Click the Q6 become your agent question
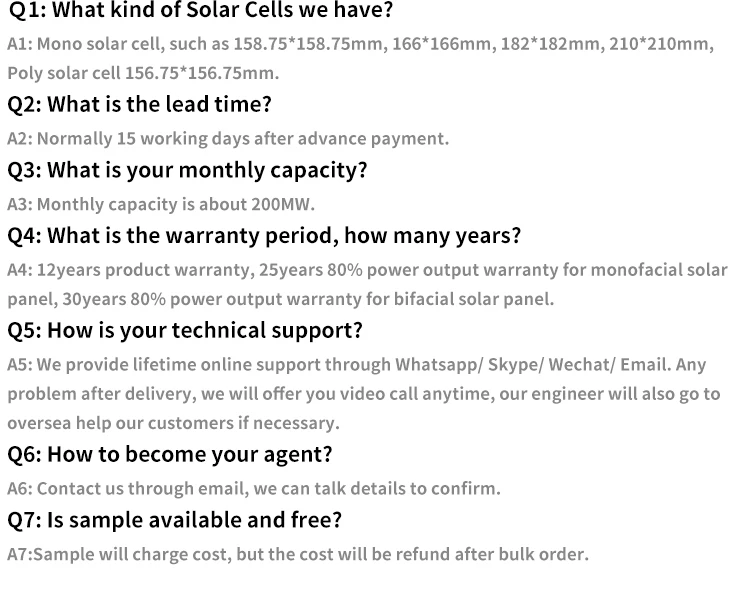Screen dimensions: 750x597 tap(170, 454)
